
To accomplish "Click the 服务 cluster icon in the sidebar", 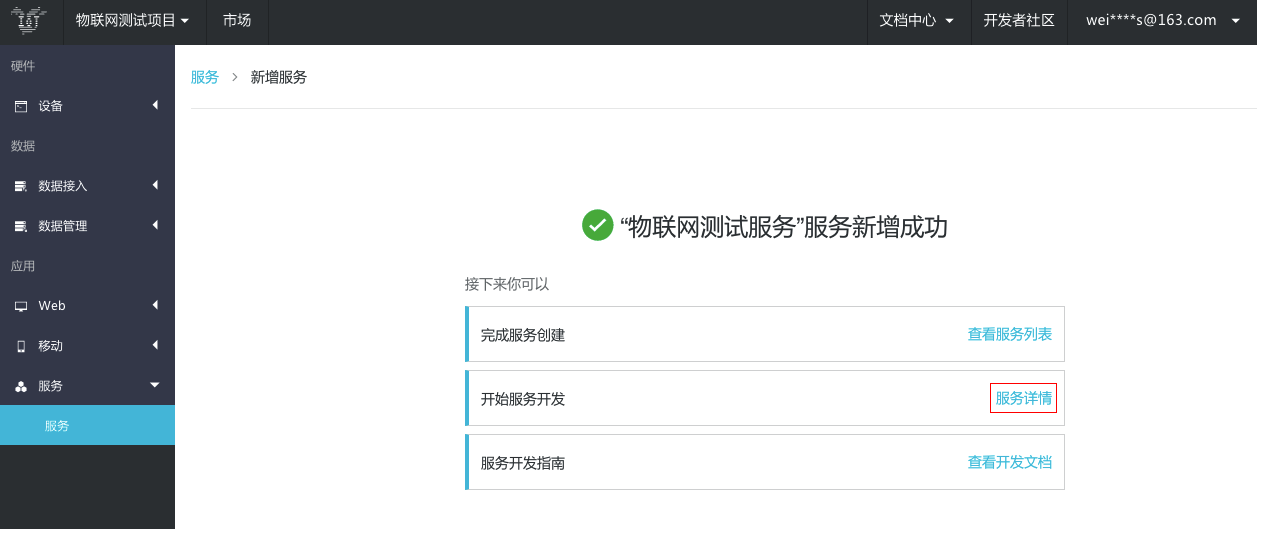I will (x=21, y=386).
